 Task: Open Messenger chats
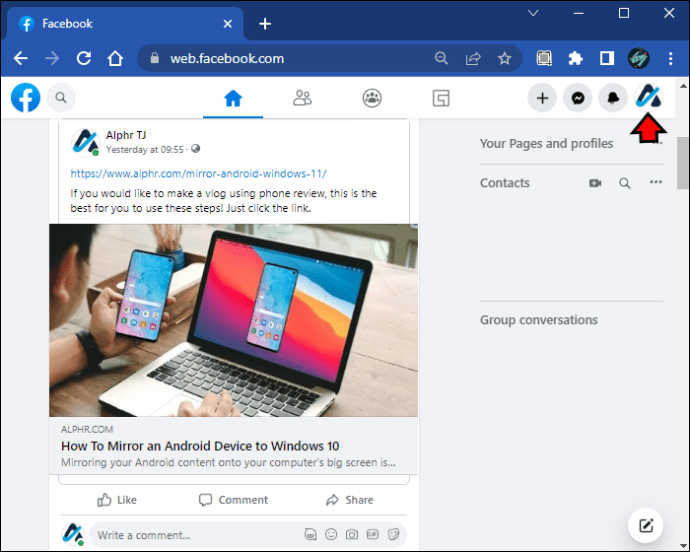[x=578, y=98]
